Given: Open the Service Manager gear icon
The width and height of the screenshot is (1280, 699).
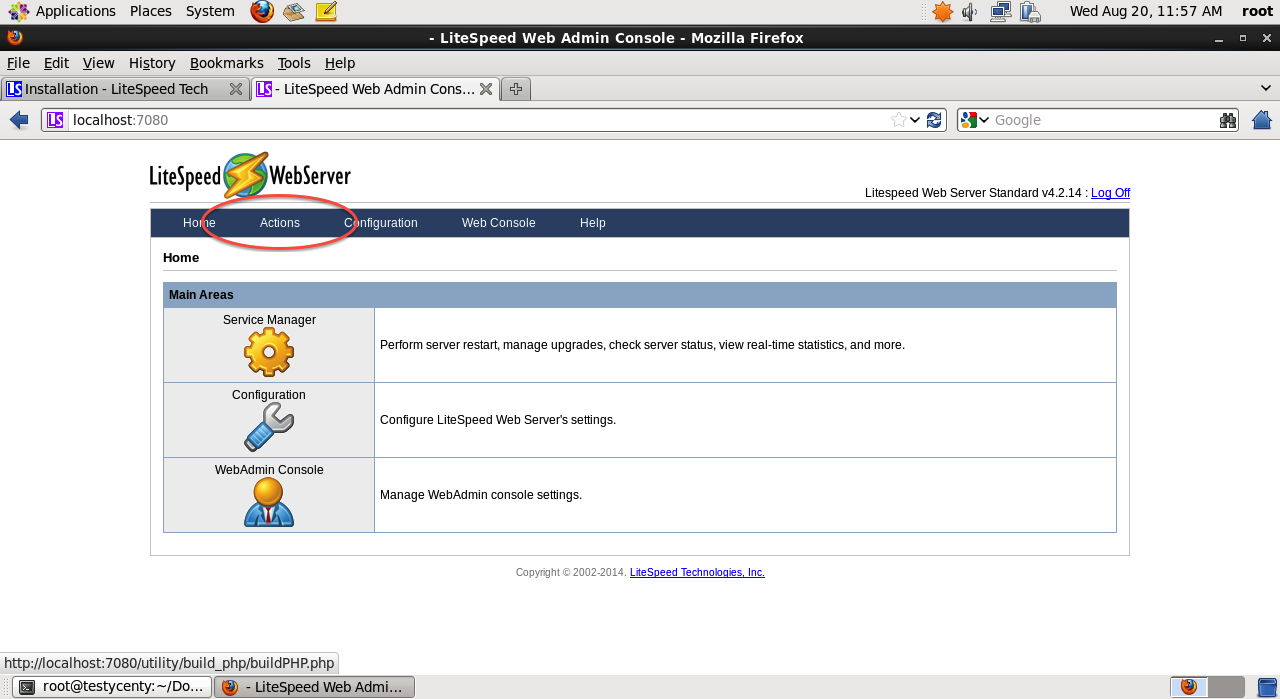Looking at the screenshot, I should tap(269, 352).
